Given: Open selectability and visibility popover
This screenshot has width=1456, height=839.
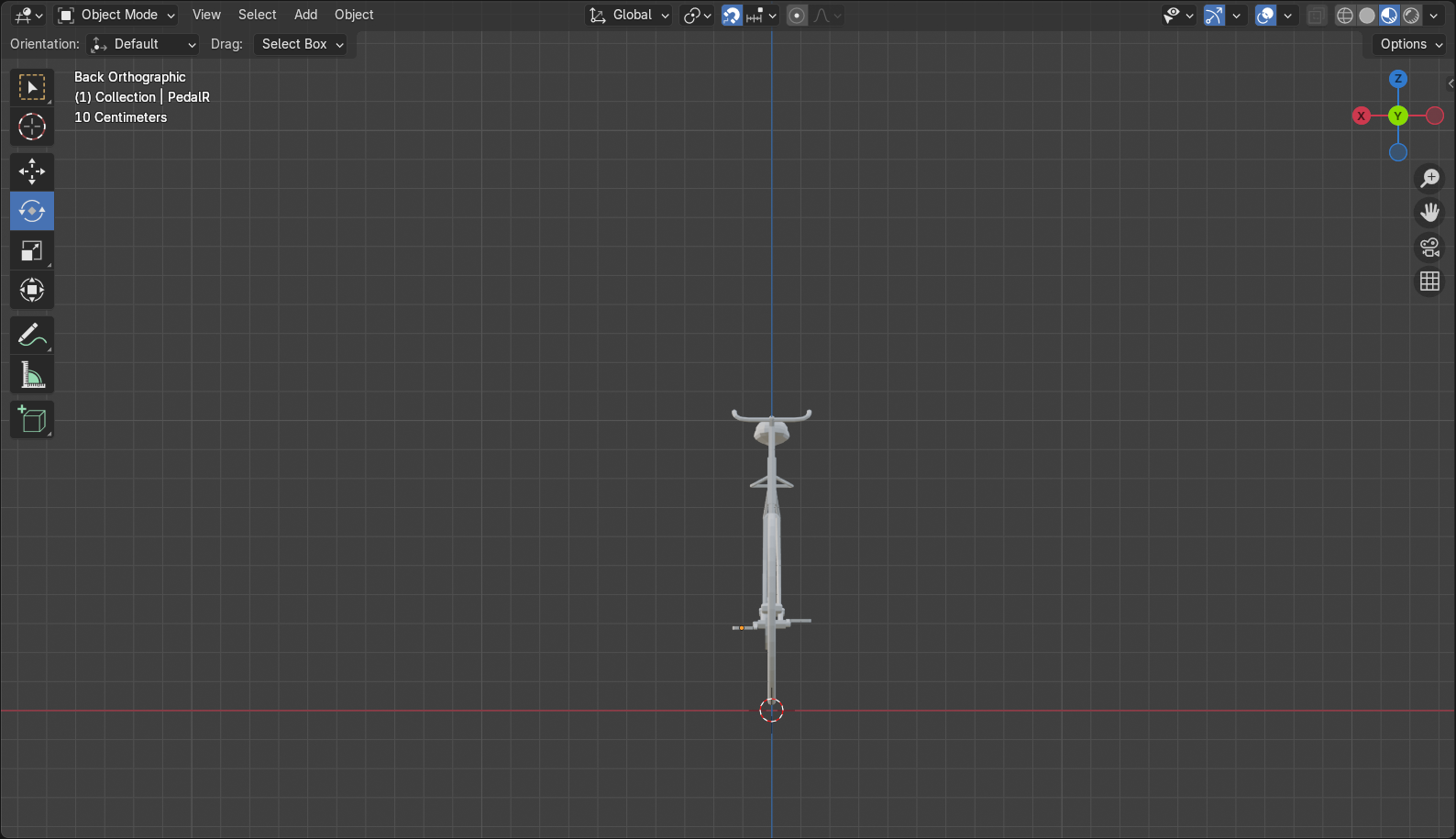Looking at the screenshot, I should tap(1178, 15).
